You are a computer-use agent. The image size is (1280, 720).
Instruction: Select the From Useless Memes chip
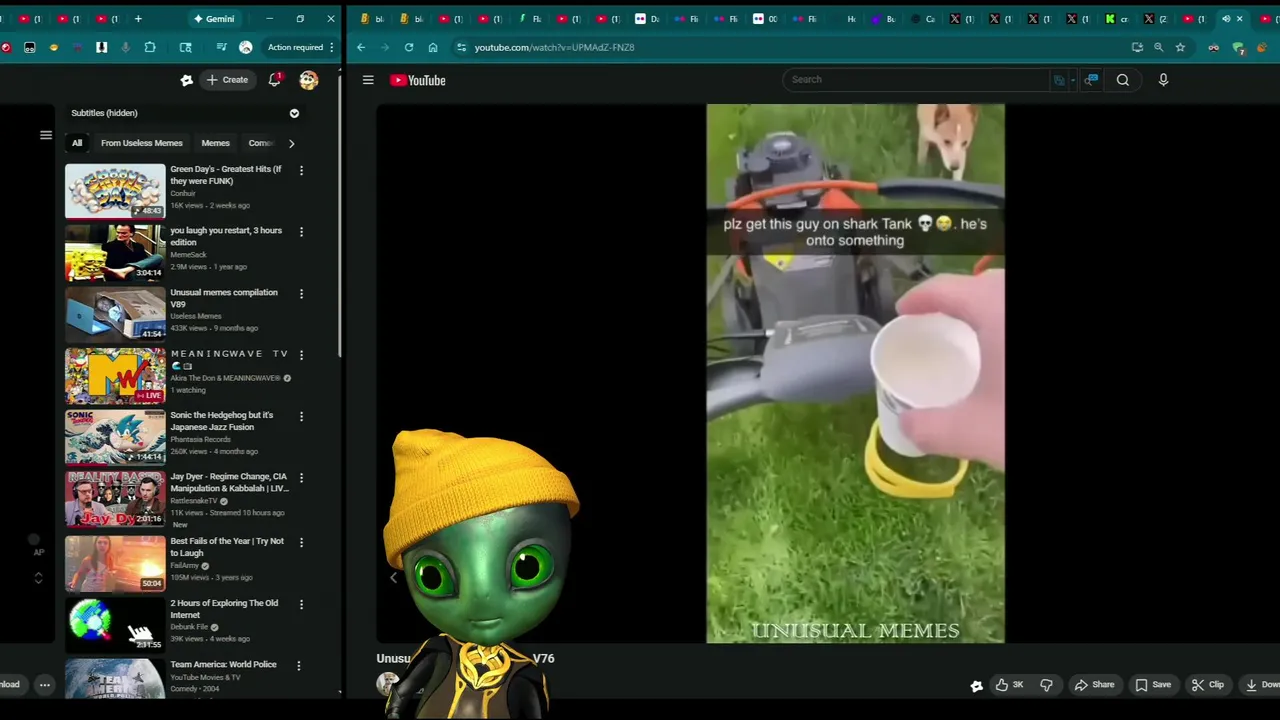[x=142, y=143]
